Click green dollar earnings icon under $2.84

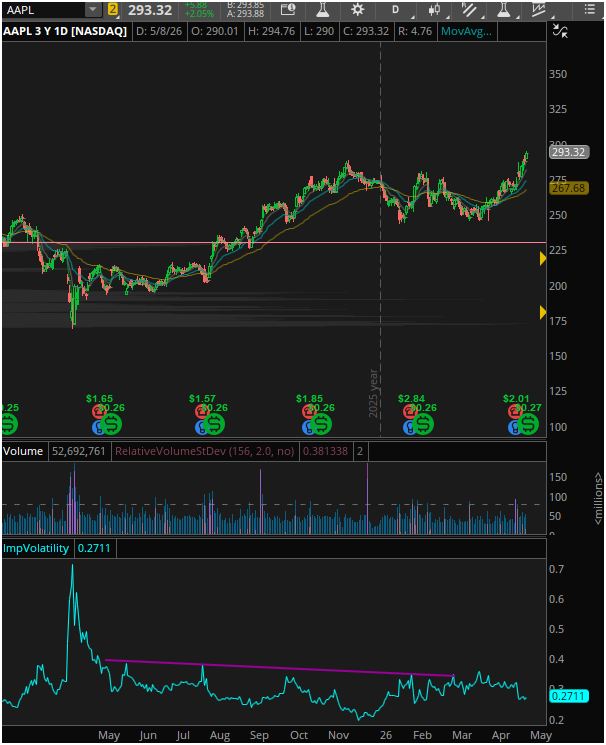423,423
